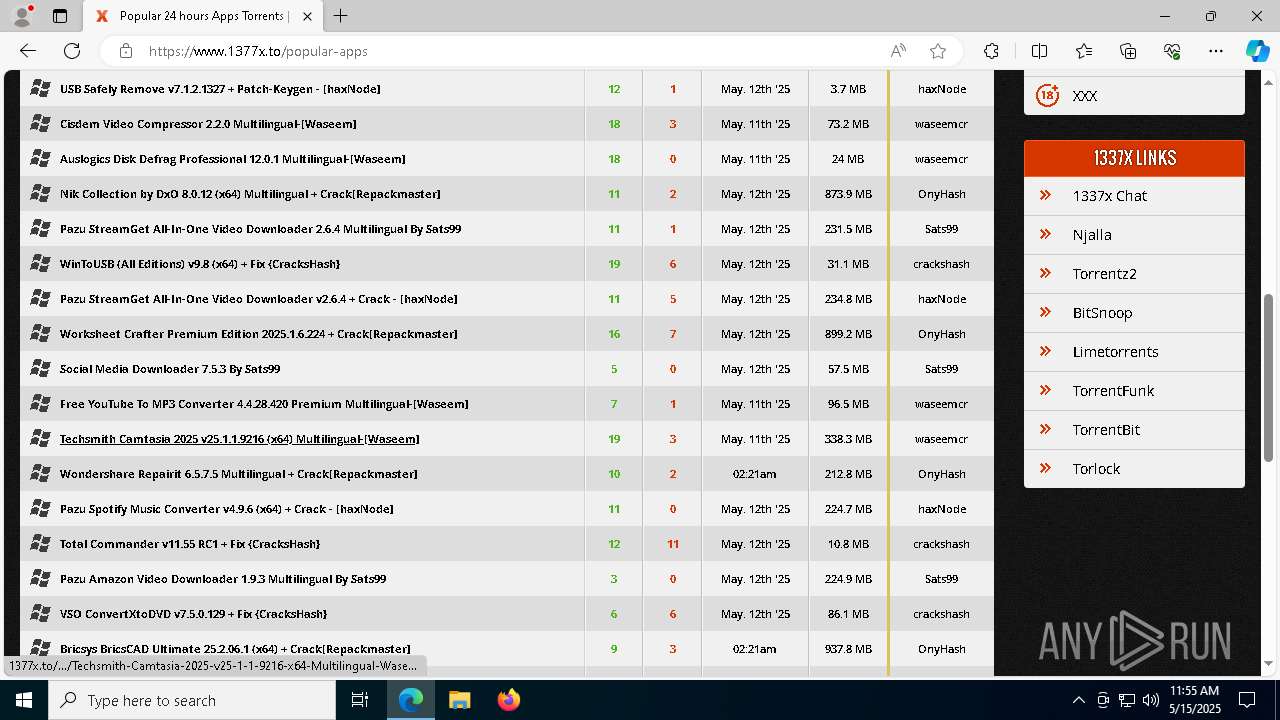Open Auslogics Disk Defrag Professional torrent
Screen dimensions: 1280x720
[x=233, y=159]
